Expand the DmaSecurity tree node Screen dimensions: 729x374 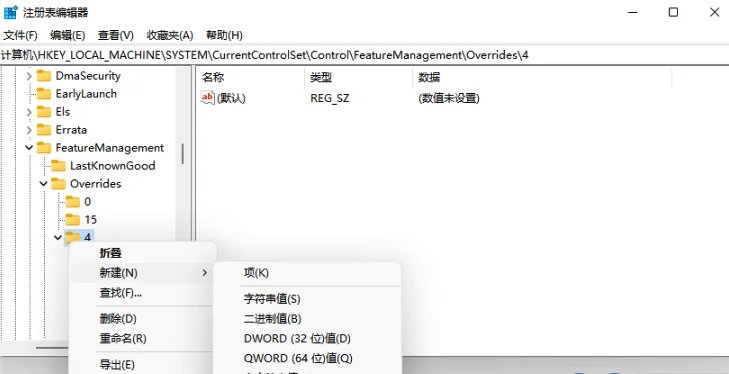pyautogui.click(x=29, y=76)
